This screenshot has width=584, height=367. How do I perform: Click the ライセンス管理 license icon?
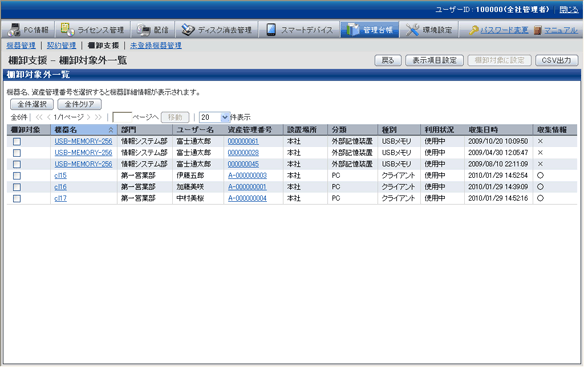67,29
